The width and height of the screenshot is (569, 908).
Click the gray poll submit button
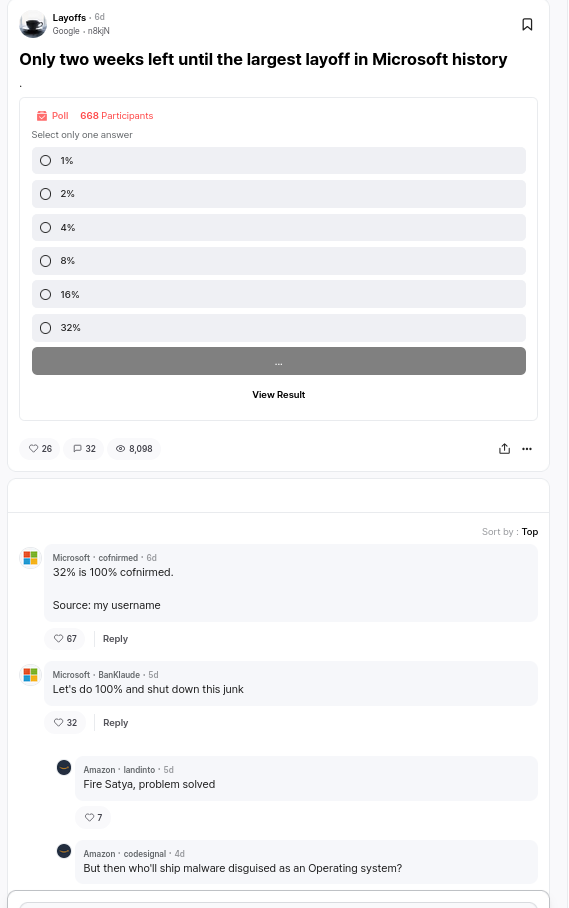[278, 361]
